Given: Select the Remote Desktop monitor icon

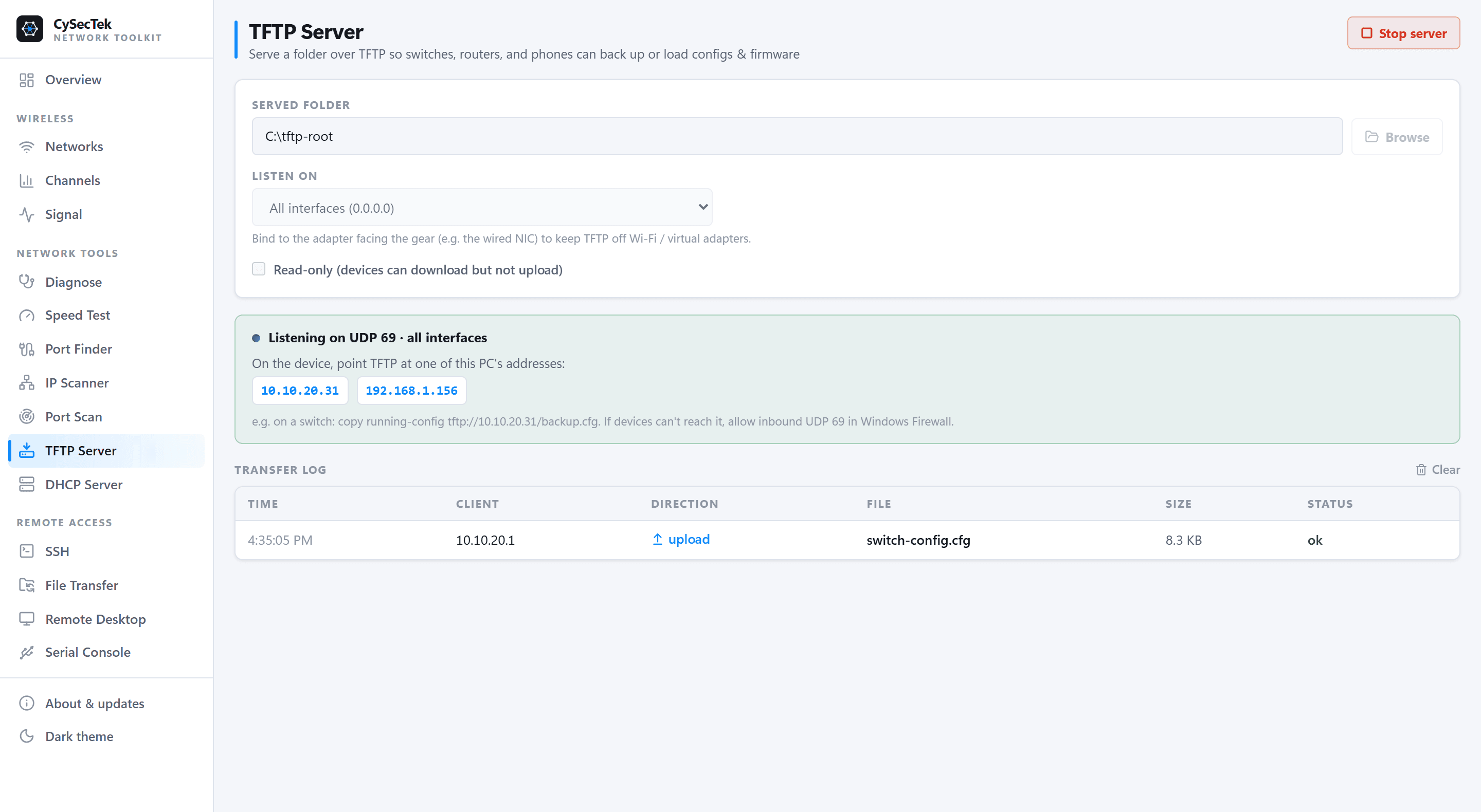Looking at the screenshot, I should click(26, 619).
